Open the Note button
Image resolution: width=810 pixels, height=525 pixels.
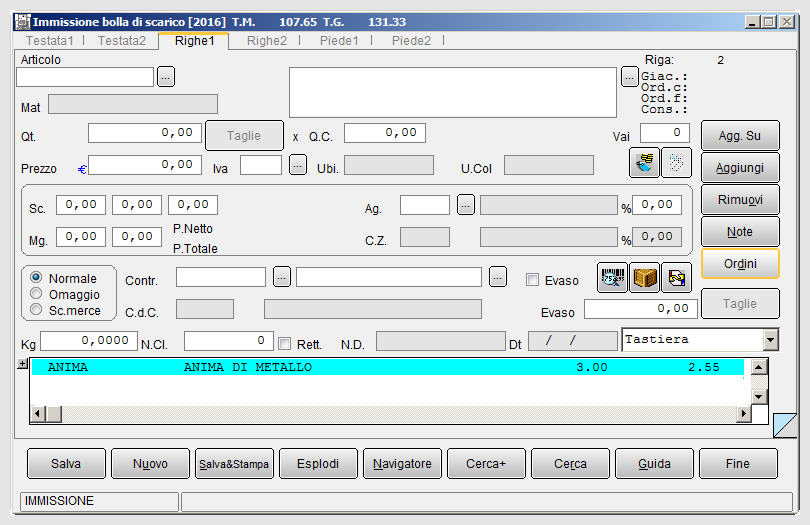(x=740, y=231)
